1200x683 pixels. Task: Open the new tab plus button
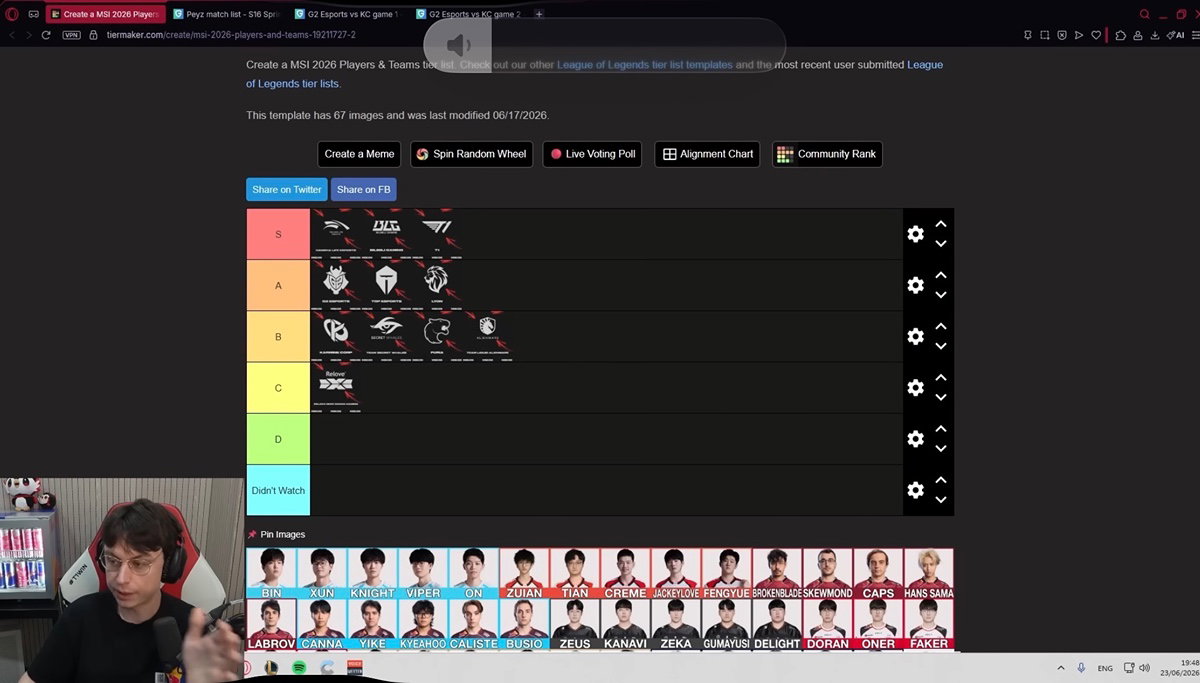(539, 14)
